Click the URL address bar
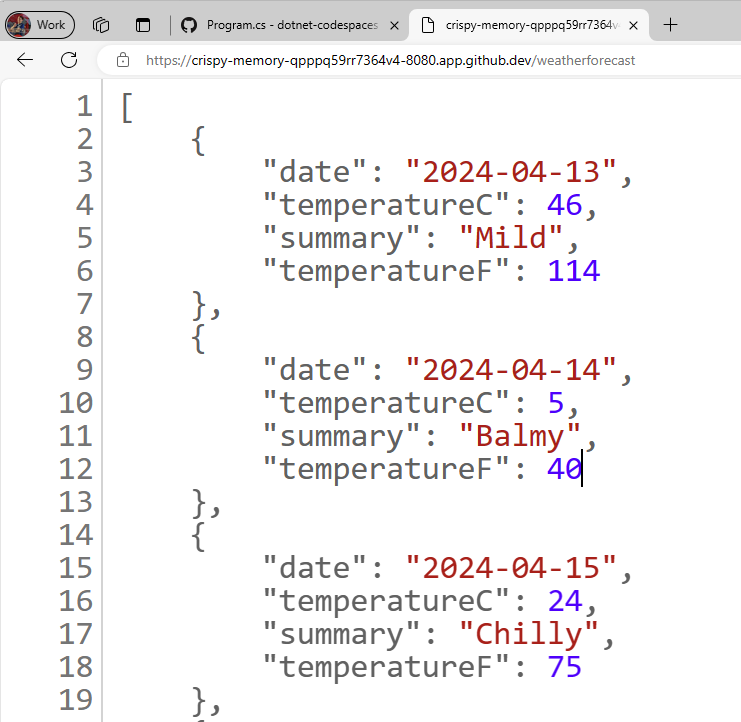Image resolution: width=741 pixels, height=722 pixels. click(400, 60)
